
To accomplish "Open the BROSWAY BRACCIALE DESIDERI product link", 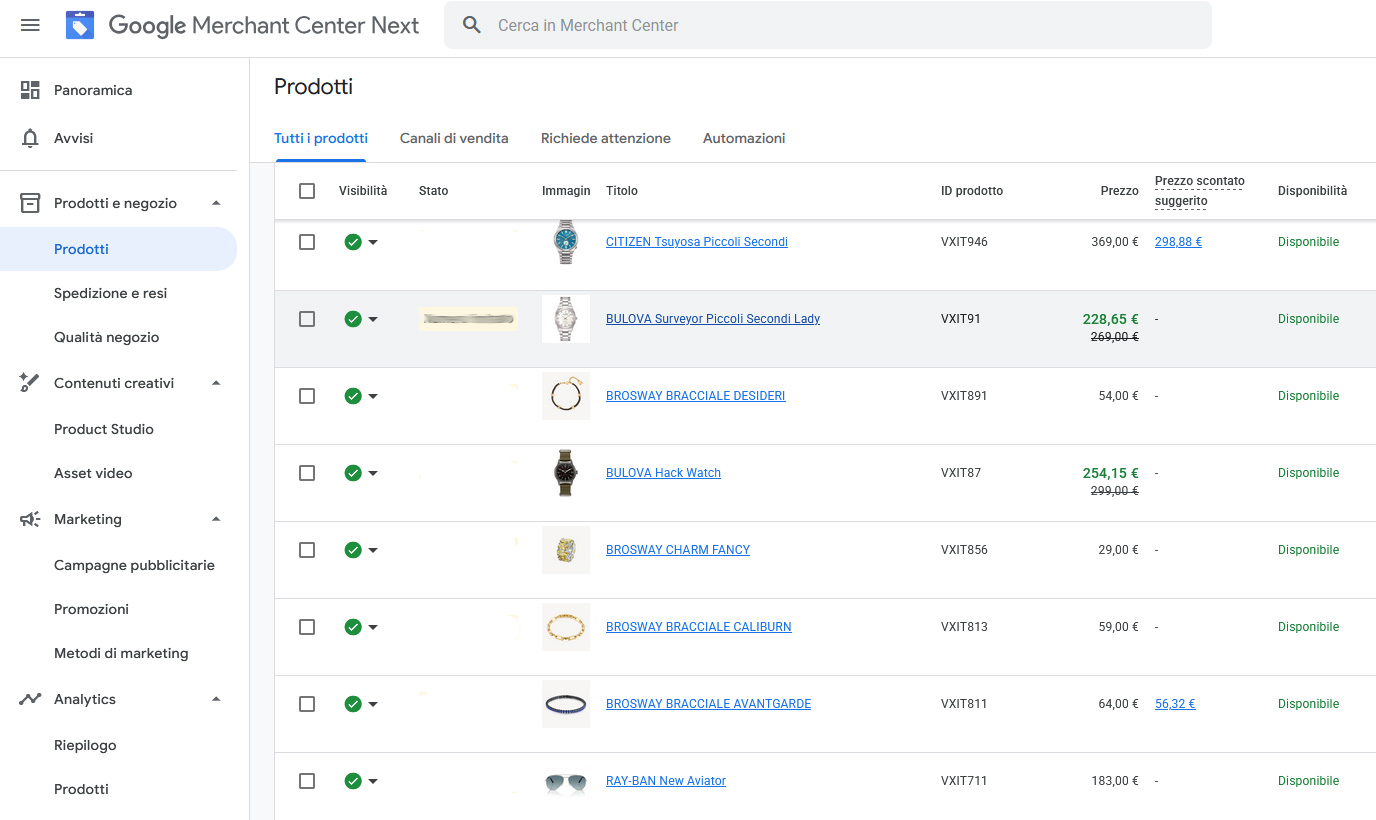I will [696, 396].
